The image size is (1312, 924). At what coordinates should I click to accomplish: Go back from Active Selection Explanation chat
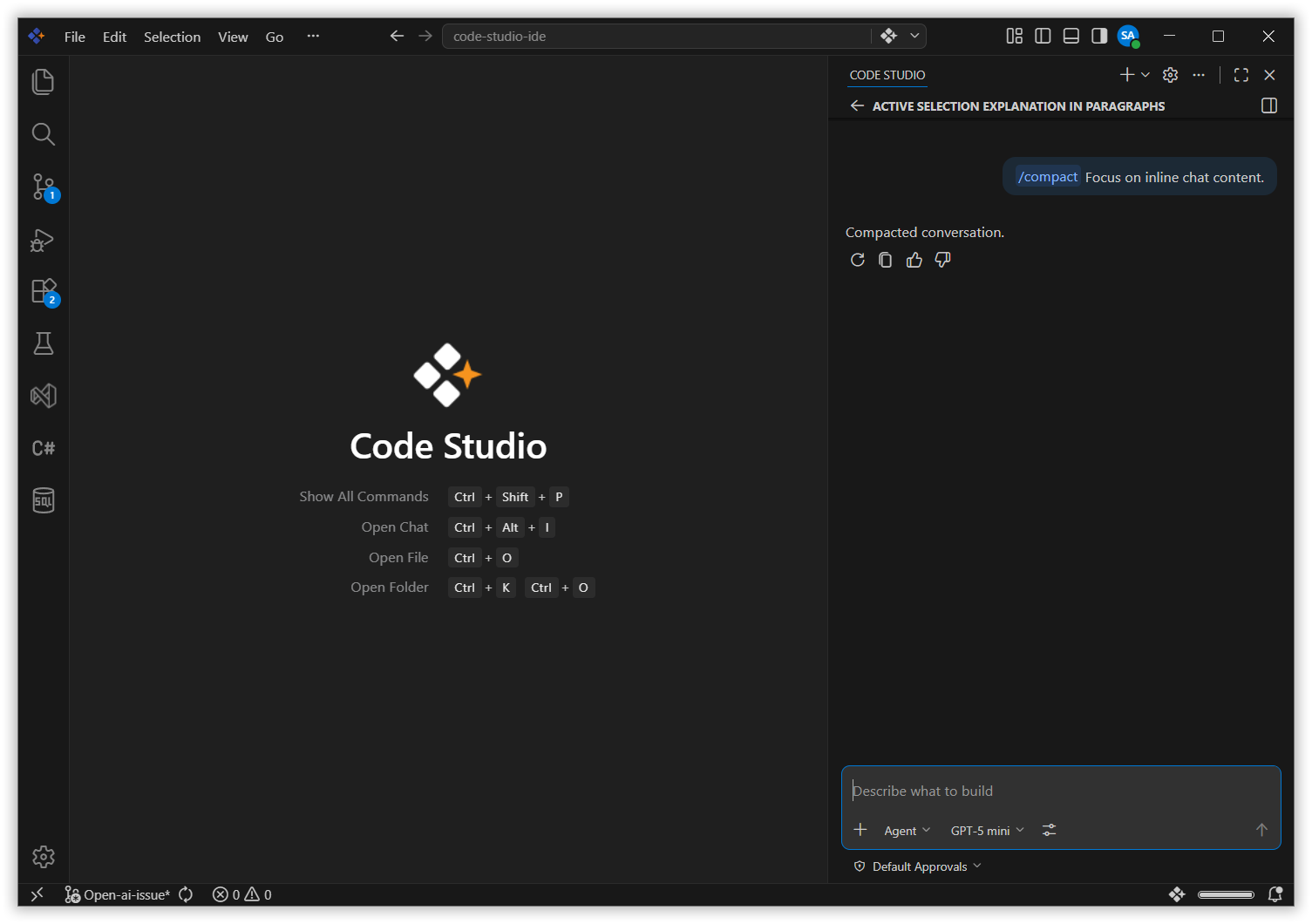857,105
